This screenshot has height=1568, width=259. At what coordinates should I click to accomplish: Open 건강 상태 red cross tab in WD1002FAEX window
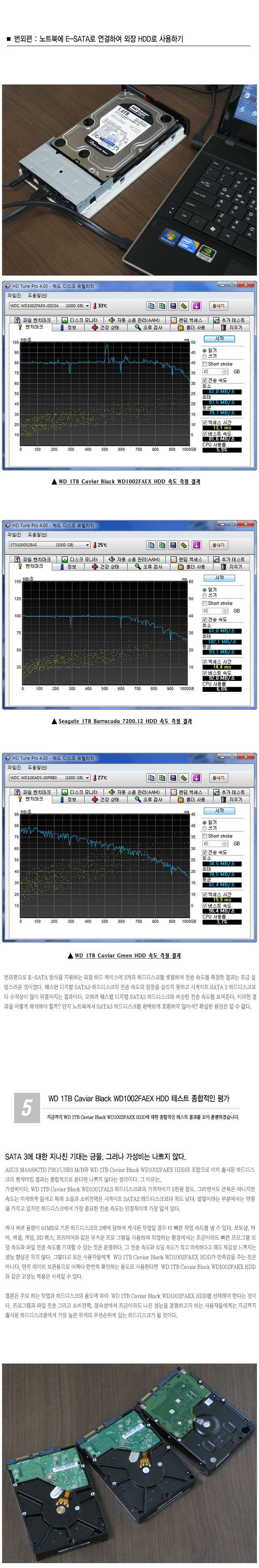click(106, 327)
